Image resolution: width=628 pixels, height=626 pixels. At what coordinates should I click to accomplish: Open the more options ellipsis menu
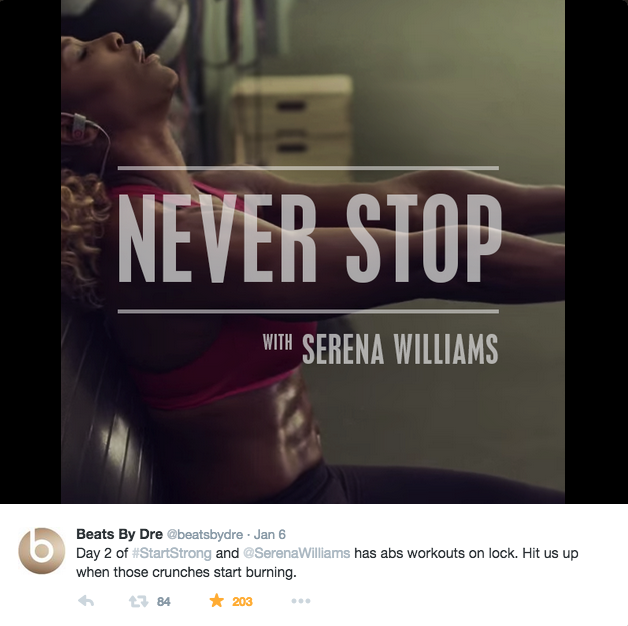click(301, 601)
